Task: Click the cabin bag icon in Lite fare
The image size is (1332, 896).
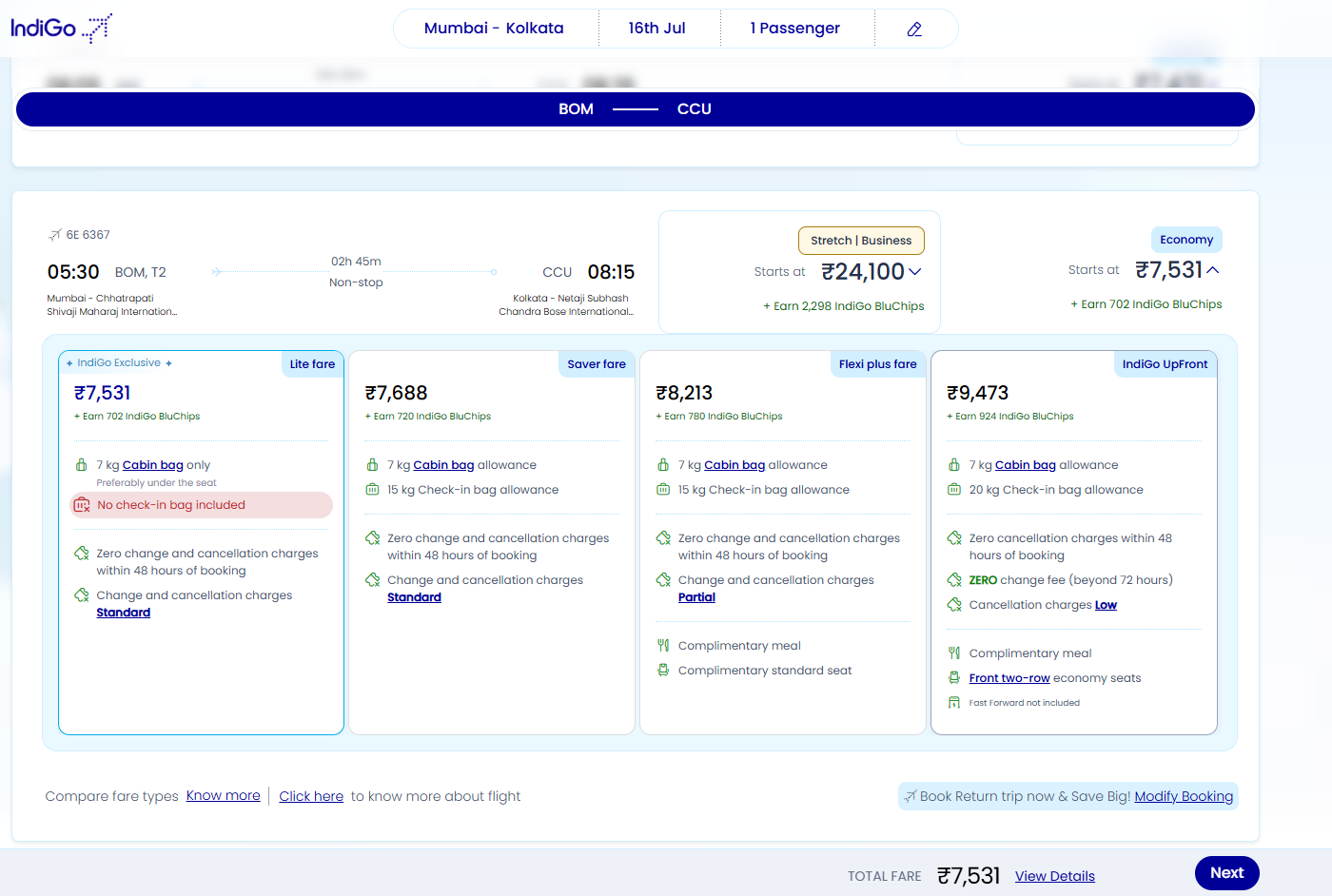Action: point(82,465)
